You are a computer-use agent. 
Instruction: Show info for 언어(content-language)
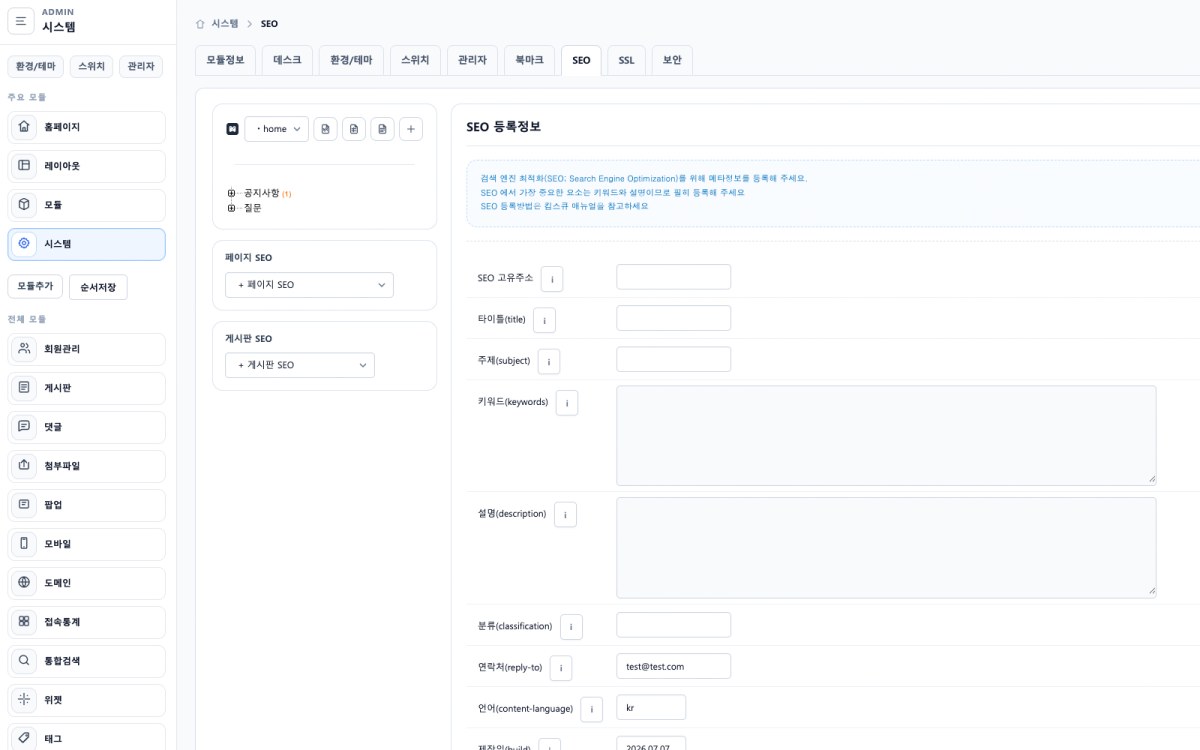(x=592, y=709)
